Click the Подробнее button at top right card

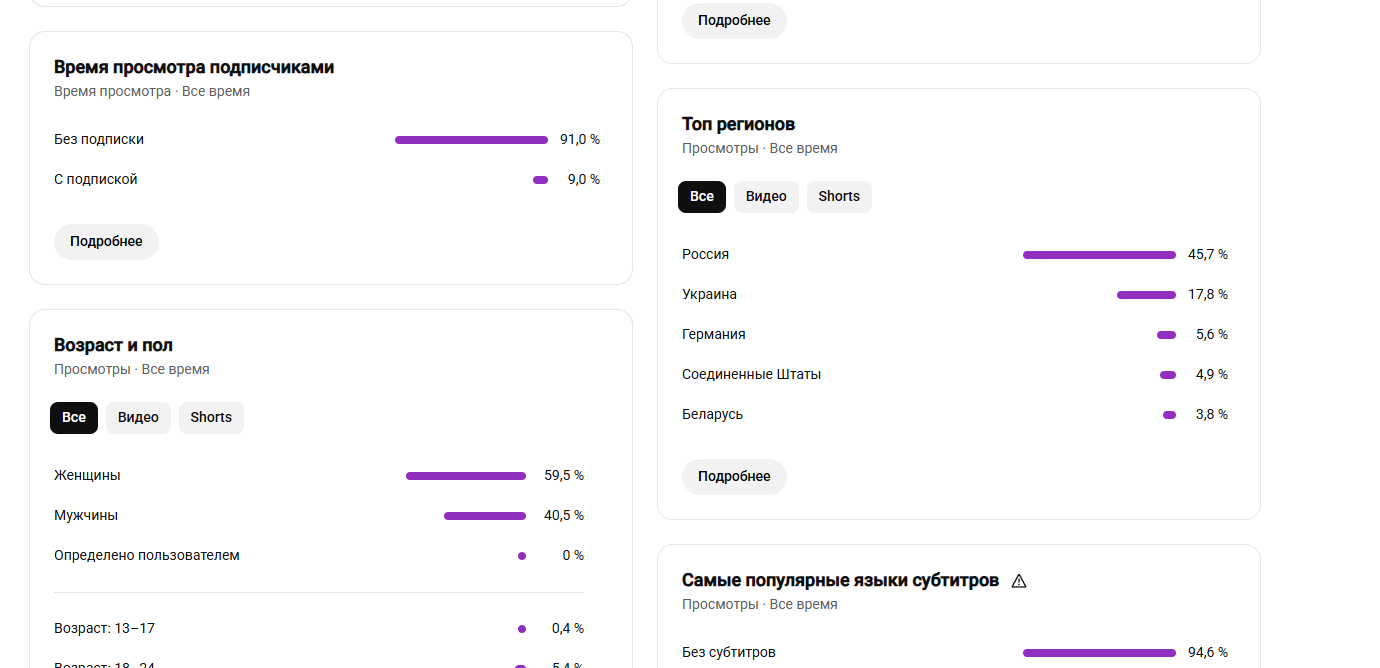(734, 21)
